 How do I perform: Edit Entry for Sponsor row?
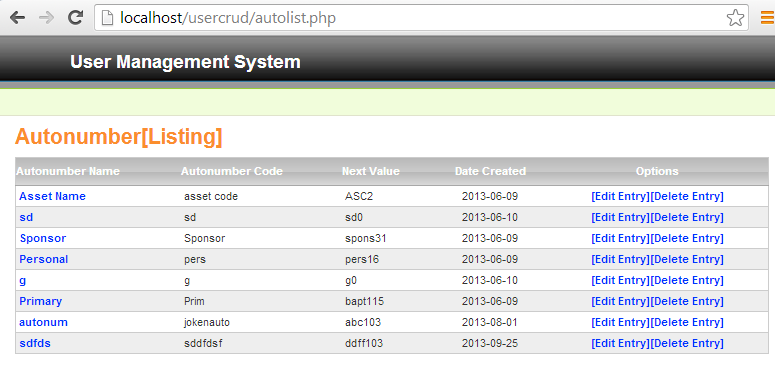click(620, 238)
